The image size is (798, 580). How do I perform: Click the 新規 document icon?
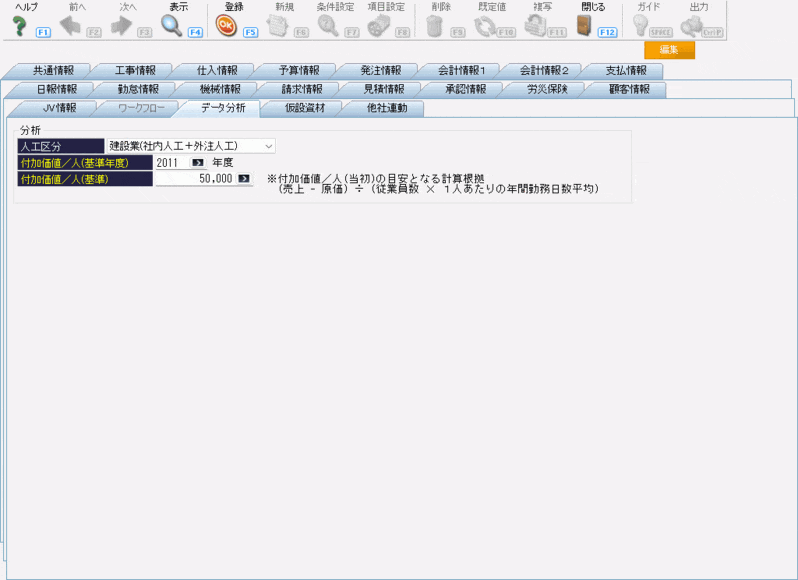point(277,26)
